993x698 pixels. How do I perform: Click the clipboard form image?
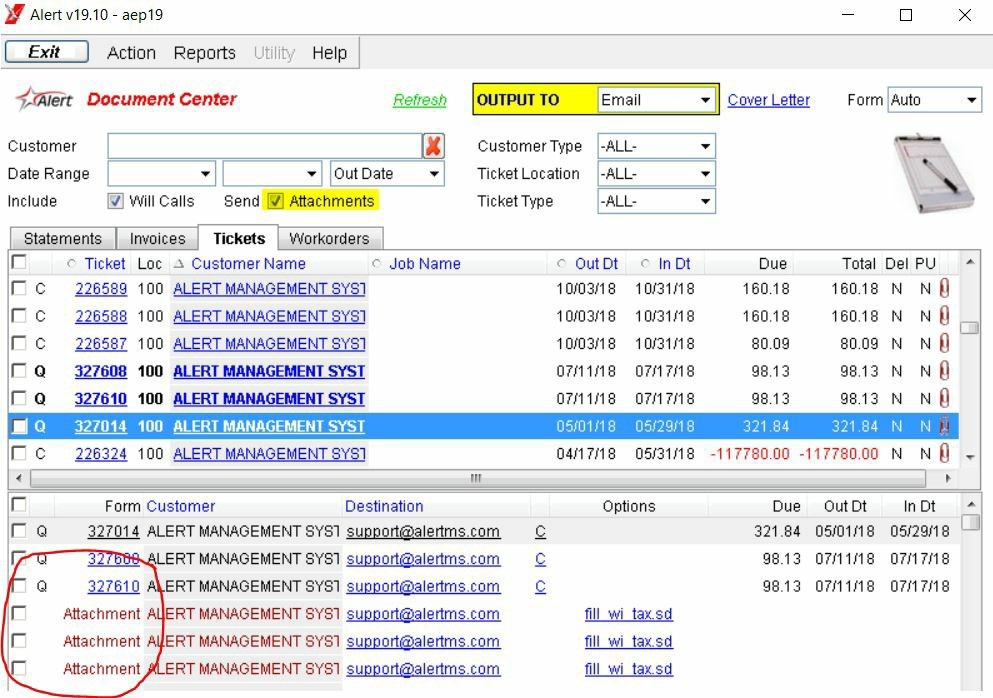coord(932,172)
